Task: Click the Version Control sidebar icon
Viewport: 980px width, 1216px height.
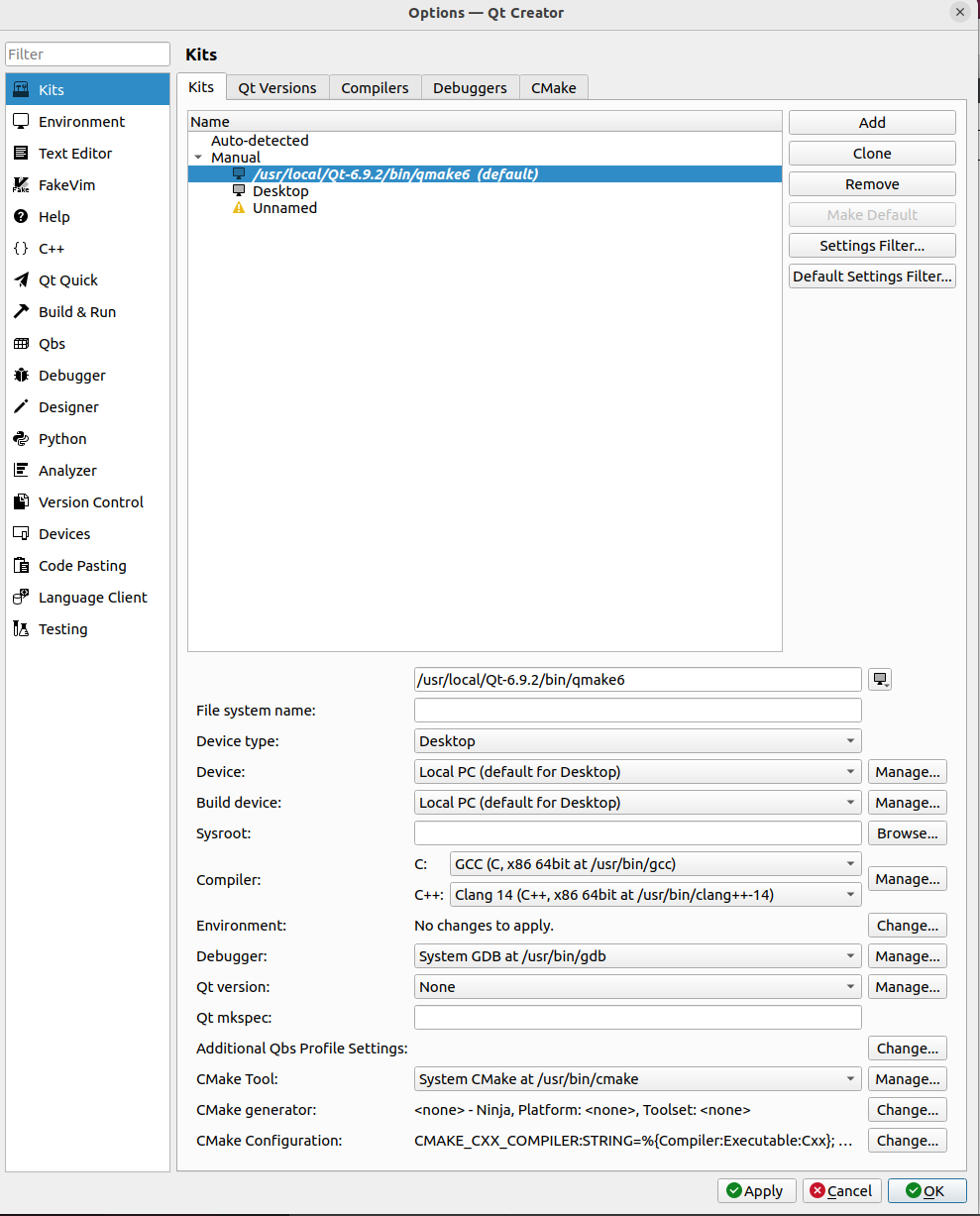Action: pos(21,502)
